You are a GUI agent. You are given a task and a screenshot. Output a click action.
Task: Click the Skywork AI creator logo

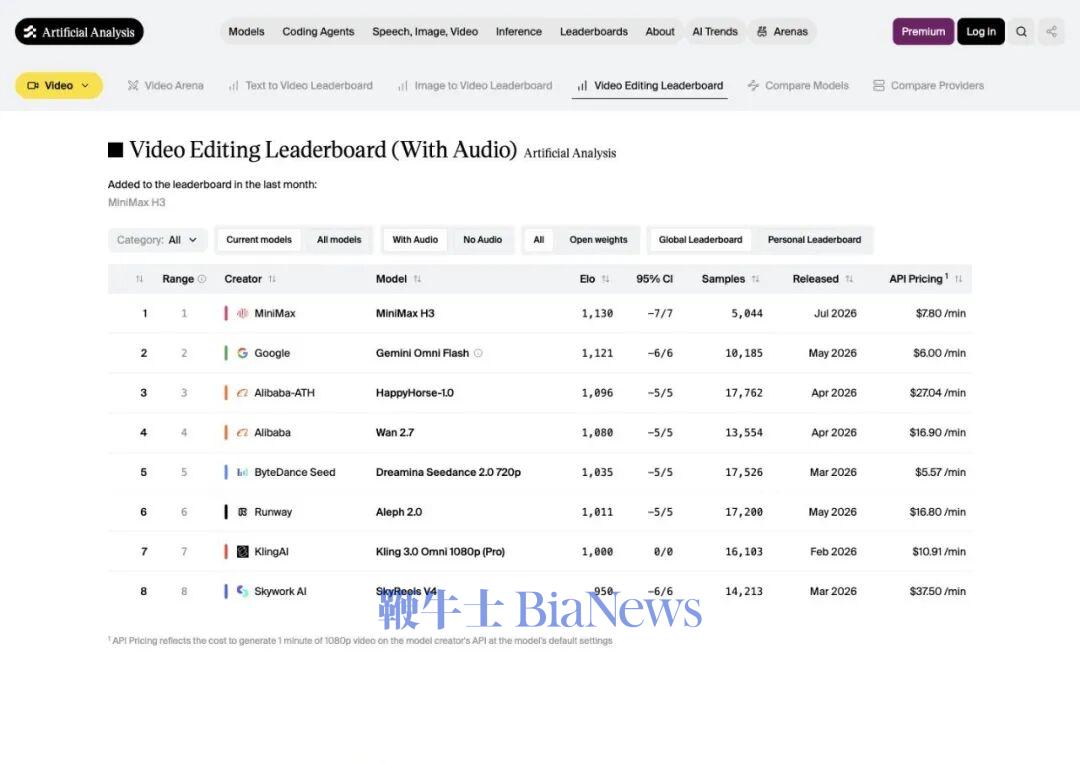(242, 591)
